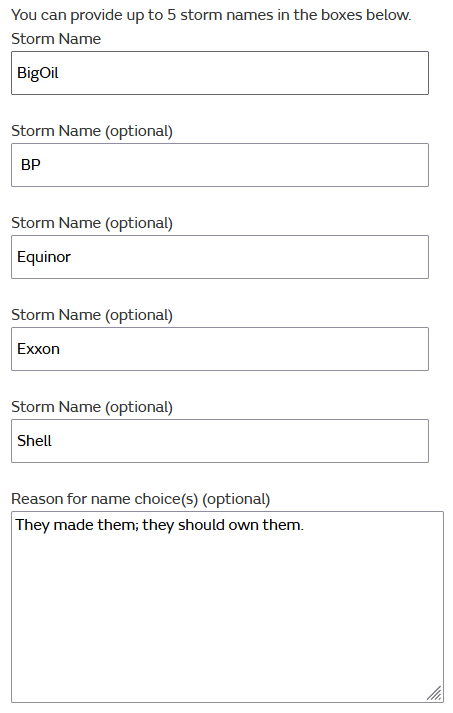Place cursor on the word Equinor

click(x=44, y=257)
